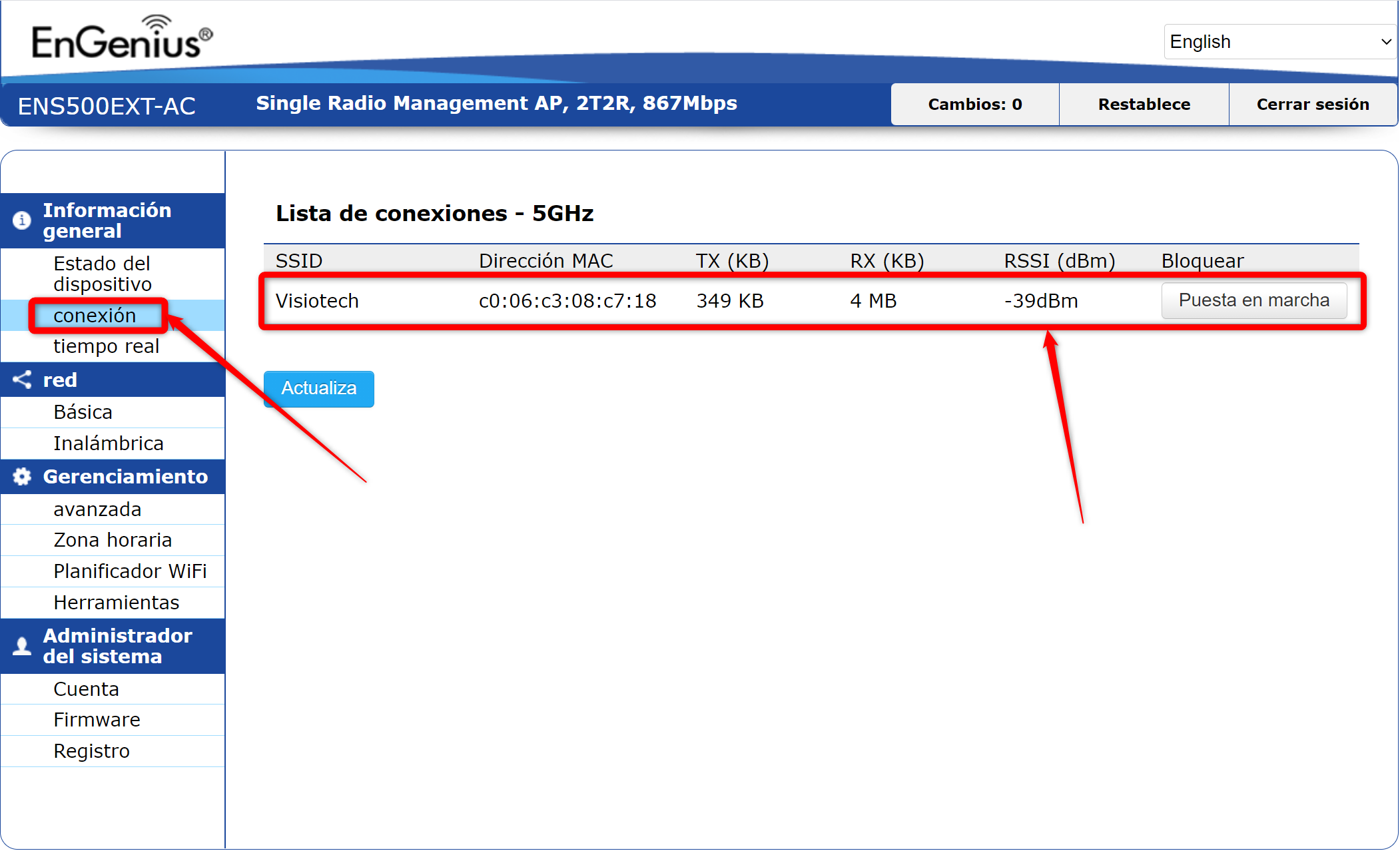Click the SSID column header

(x=299, y=261)
